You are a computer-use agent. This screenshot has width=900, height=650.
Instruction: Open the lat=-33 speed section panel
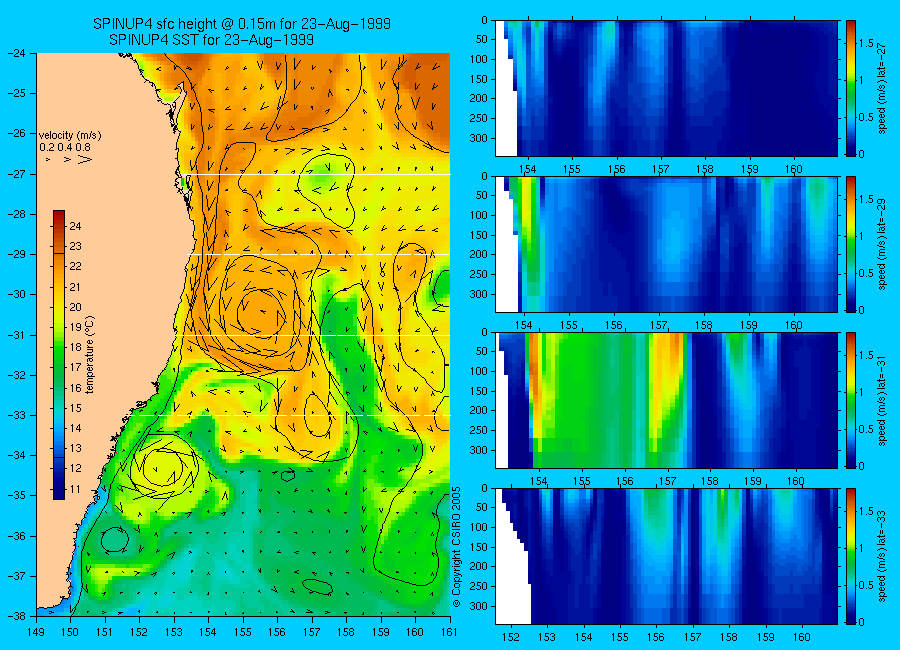click(666, 556)
